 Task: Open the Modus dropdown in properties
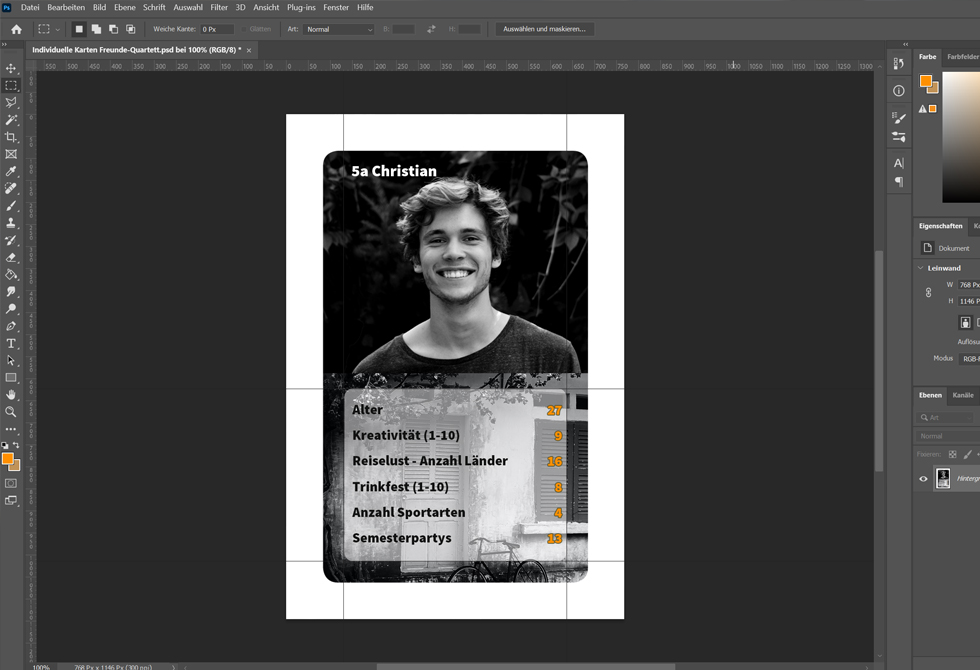point(969,359)
